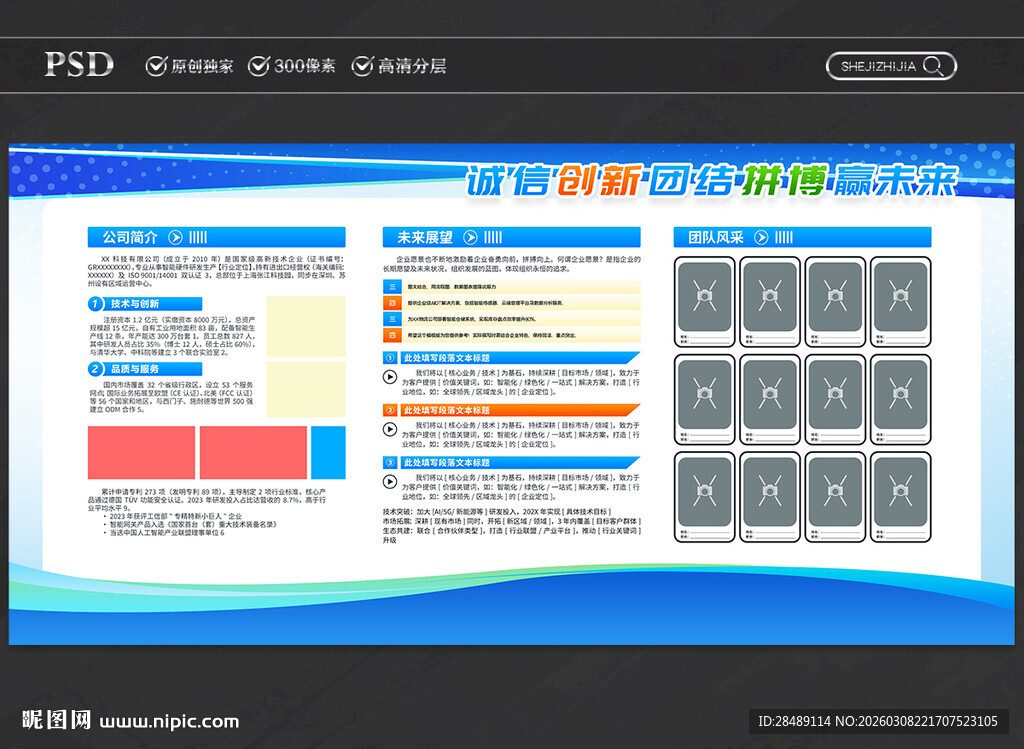Image resolution: width=1024 pixels, height=749 pixels.
Task: Click the 技术突破 line of text
Action: tap(498, 512)
